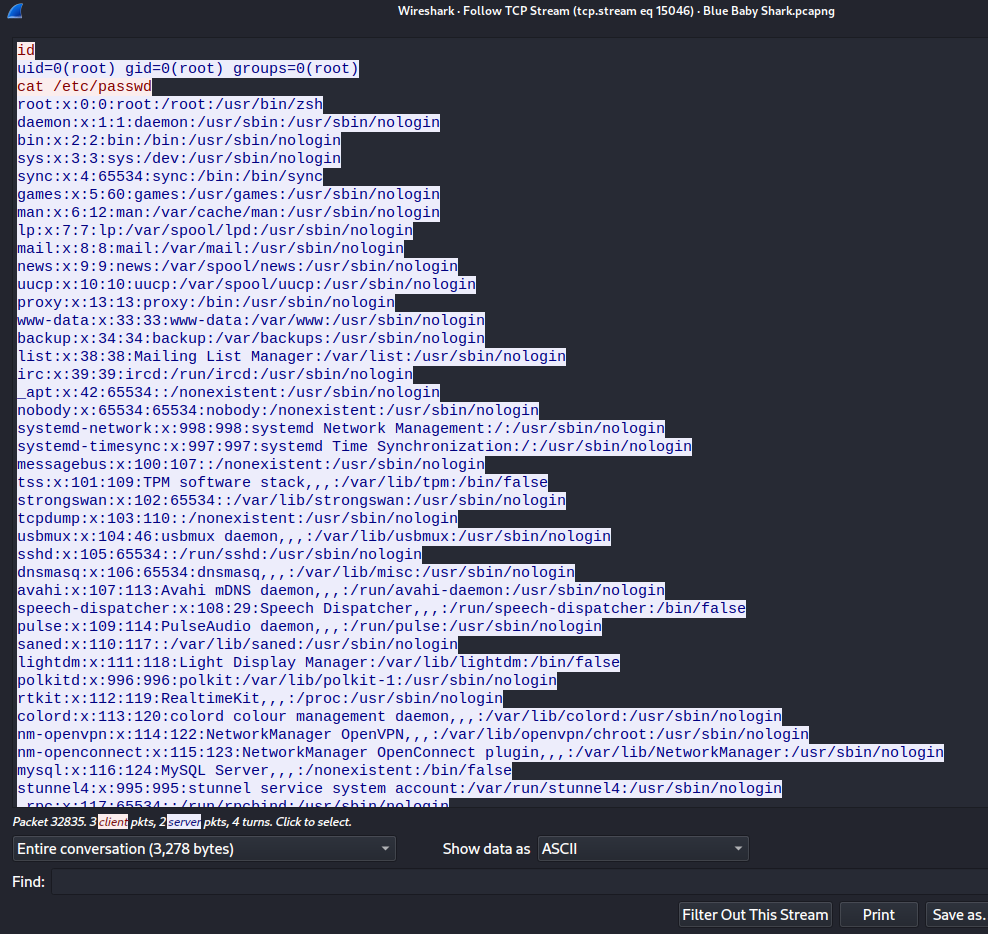Click the 'cat /etc/passwd' command line
The image size is (988, 934).
click(84, 86)
